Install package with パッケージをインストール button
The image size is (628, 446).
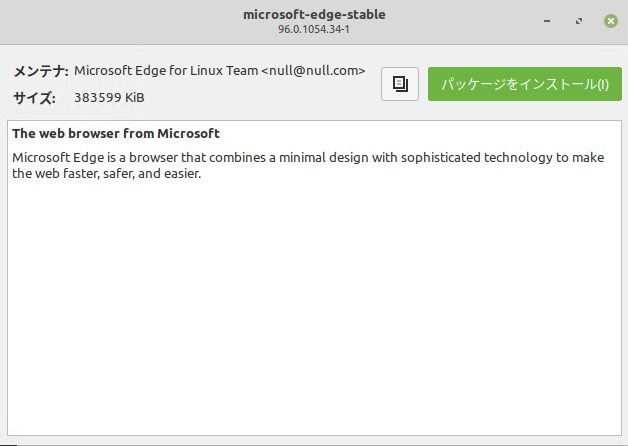coord(525,84)
